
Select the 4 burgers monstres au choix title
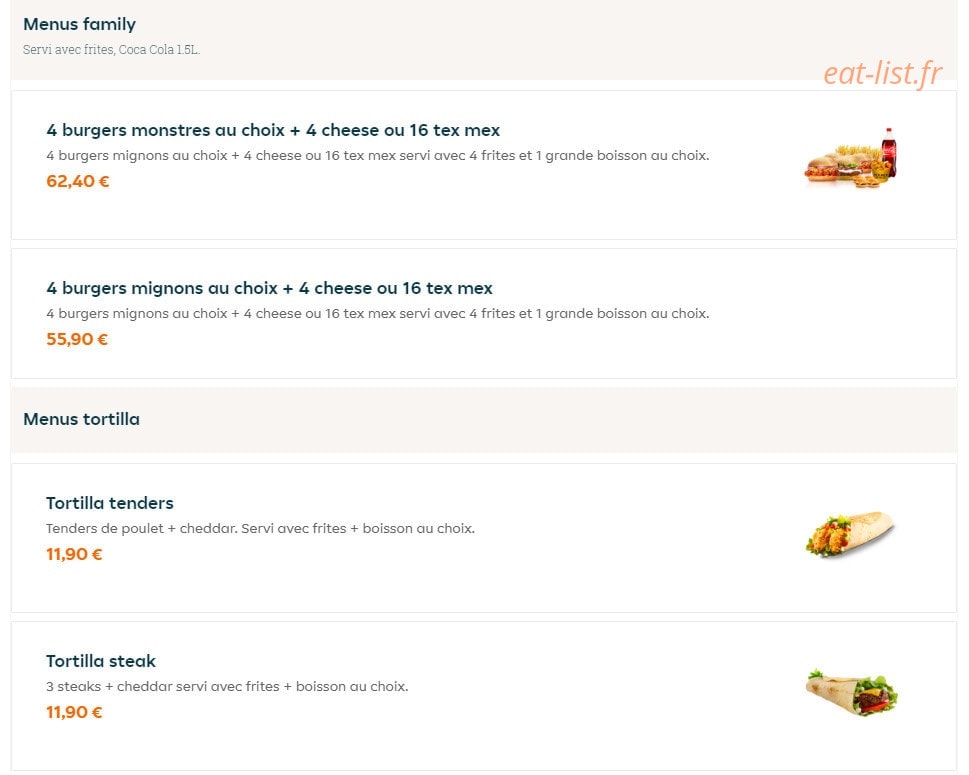(273, 130)
